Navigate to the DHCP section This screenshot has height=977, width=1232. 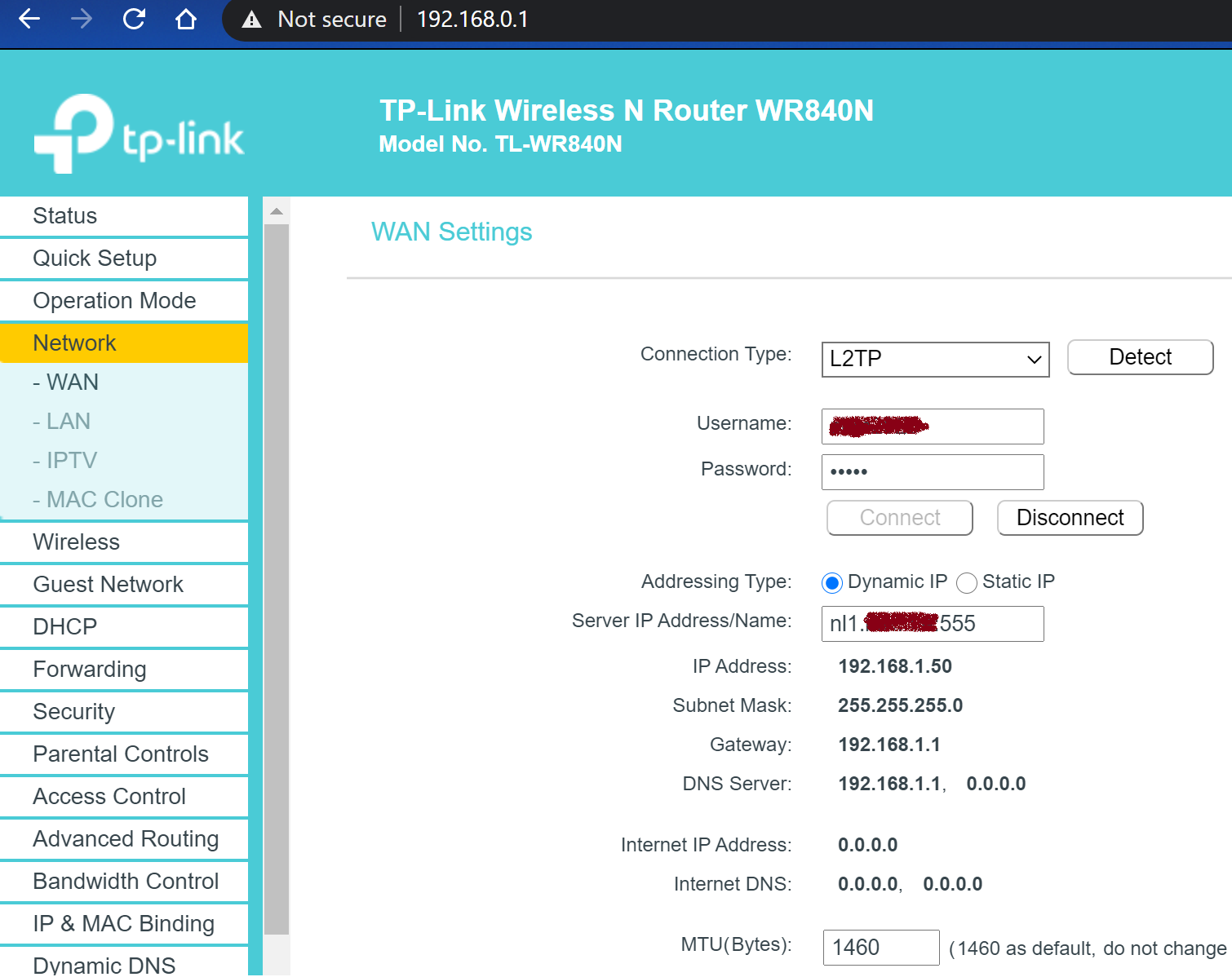pos(64,626)
